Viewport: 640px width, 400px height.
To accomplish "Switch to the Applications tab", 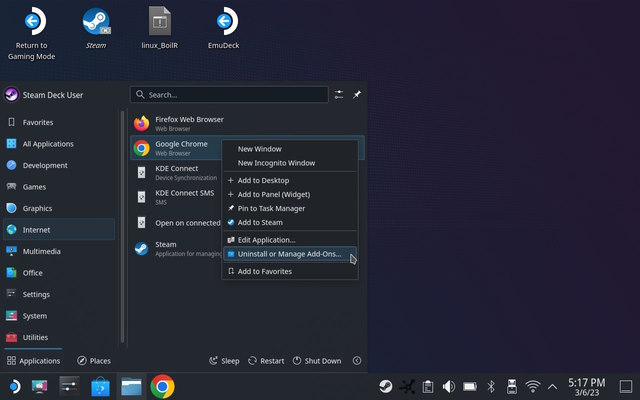I will click(33, 361).
